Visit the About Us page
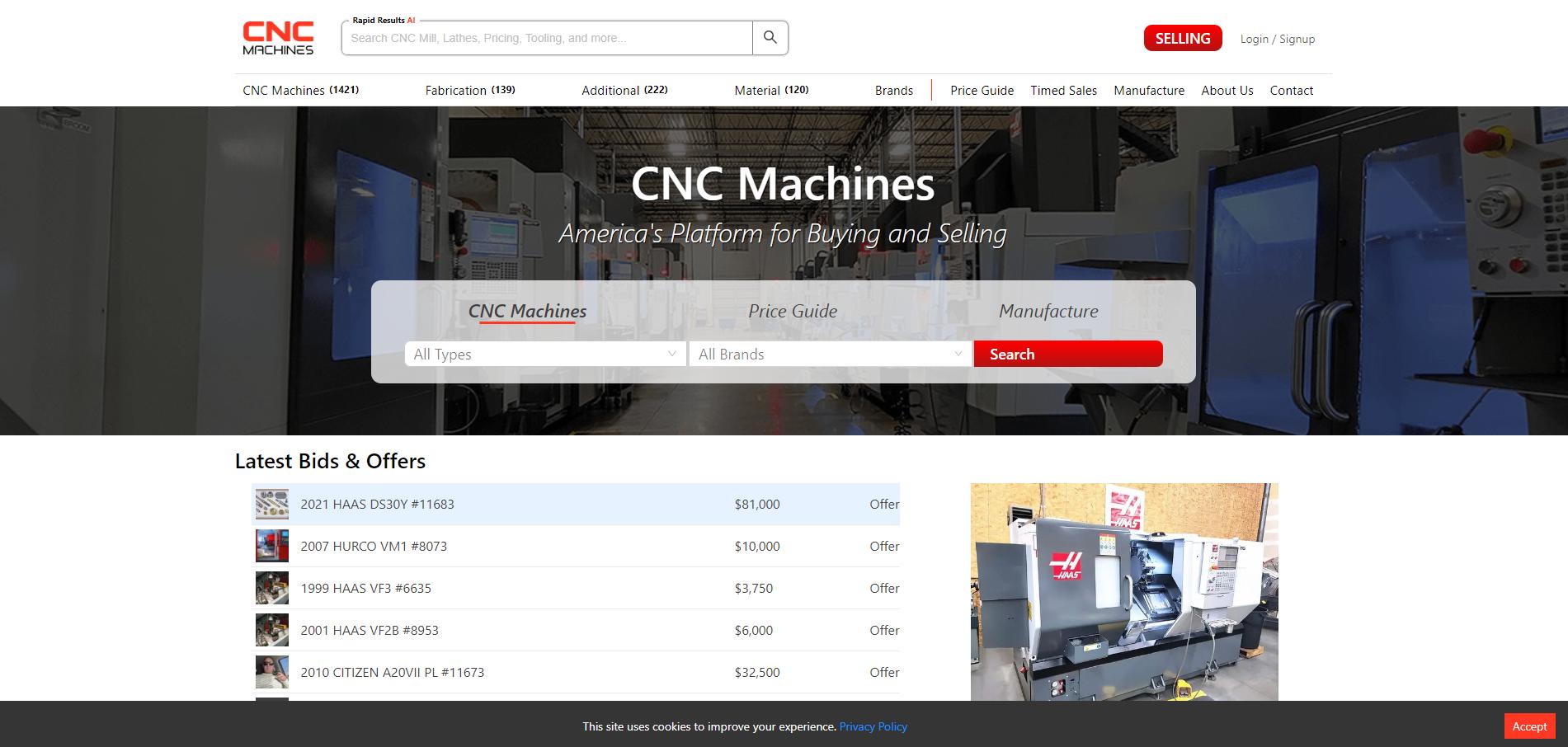The image size is (1568, 747). coord(1227,91)
